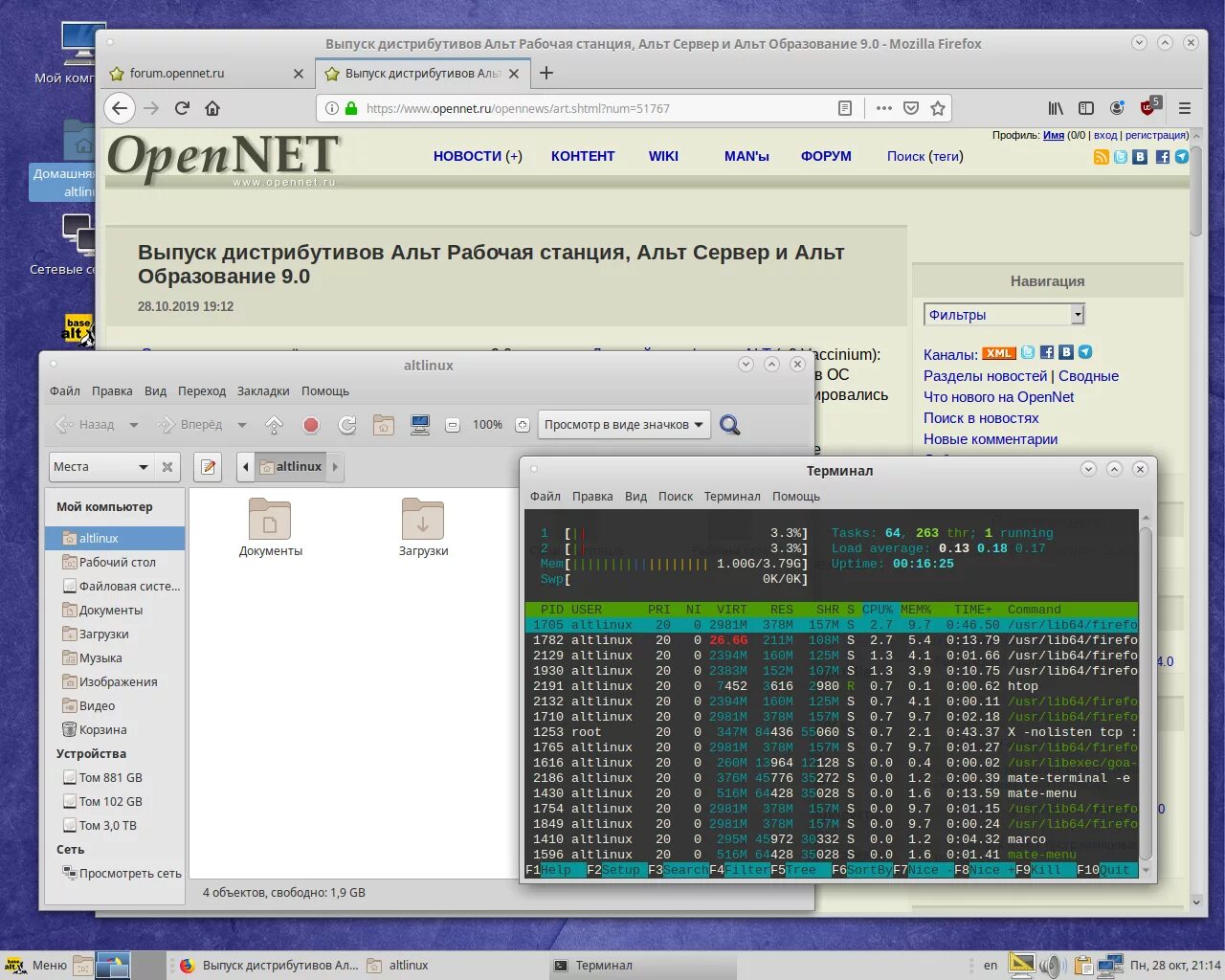Toggle text location entry edit button
The height and width of the screenshot is (980, 1225).
(208, 467)
